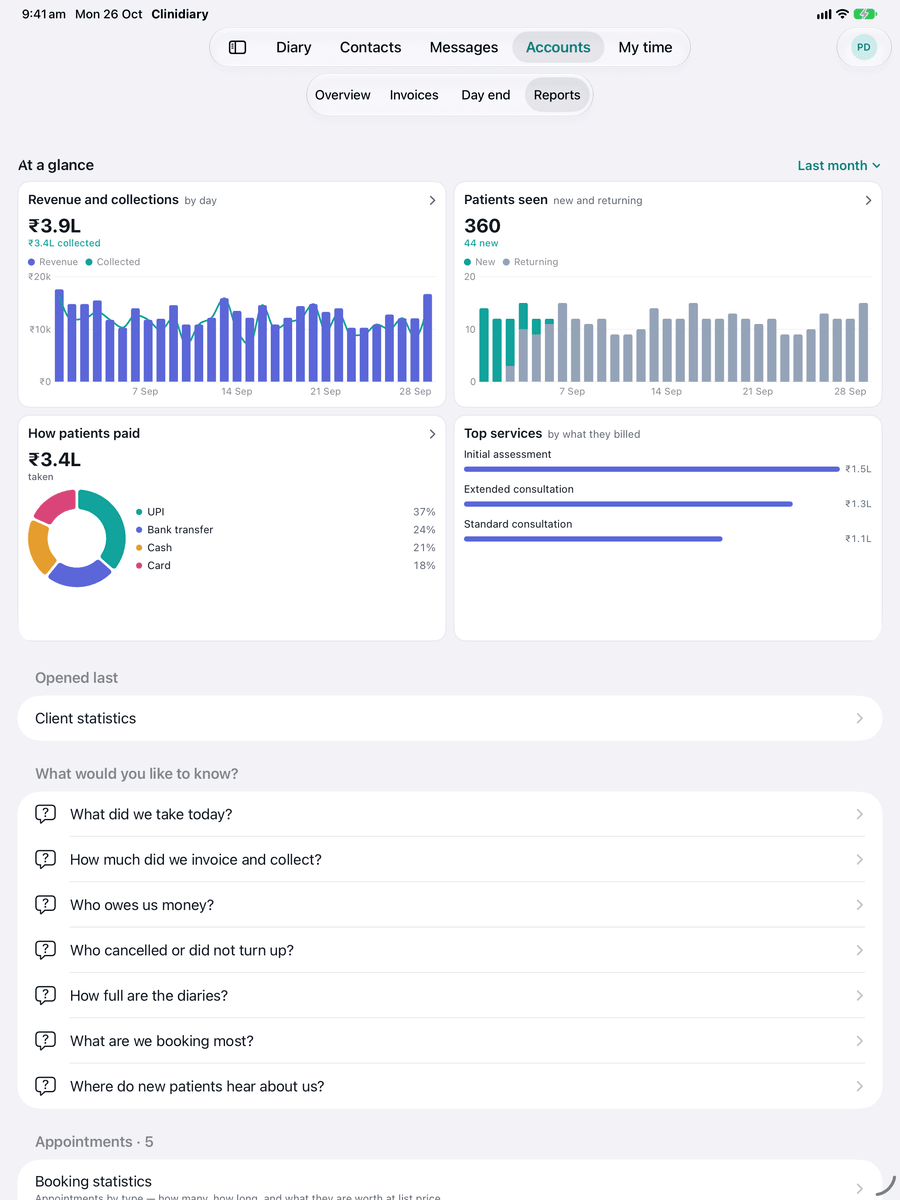Click the New legend dot in Patients seen

coord(468,262)
